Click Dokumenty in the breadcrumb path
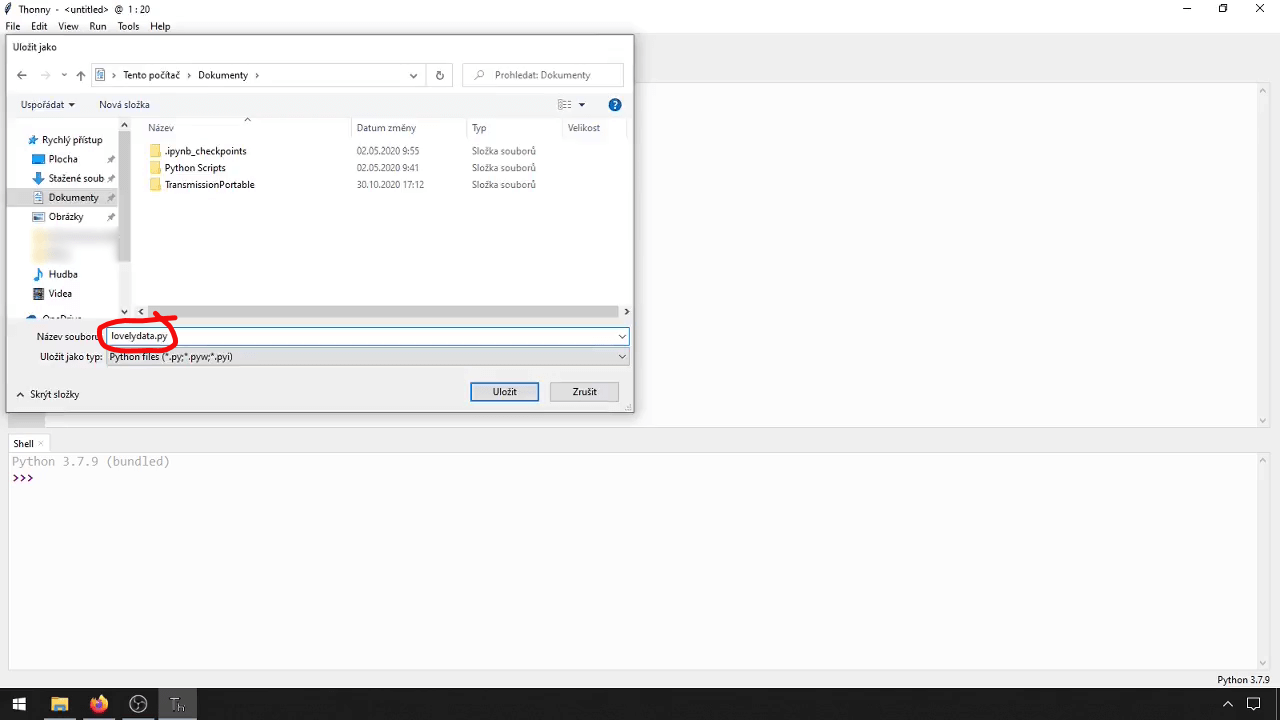1280x720 pixels. (x=223, y=75)
